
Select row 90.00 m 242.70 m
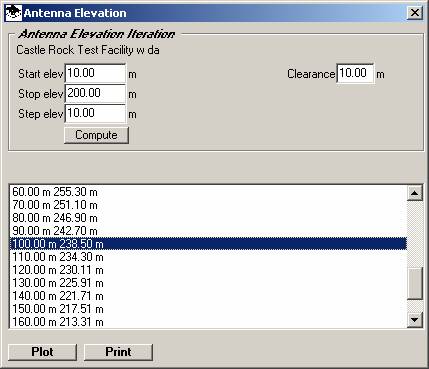(x=208, y=231)
